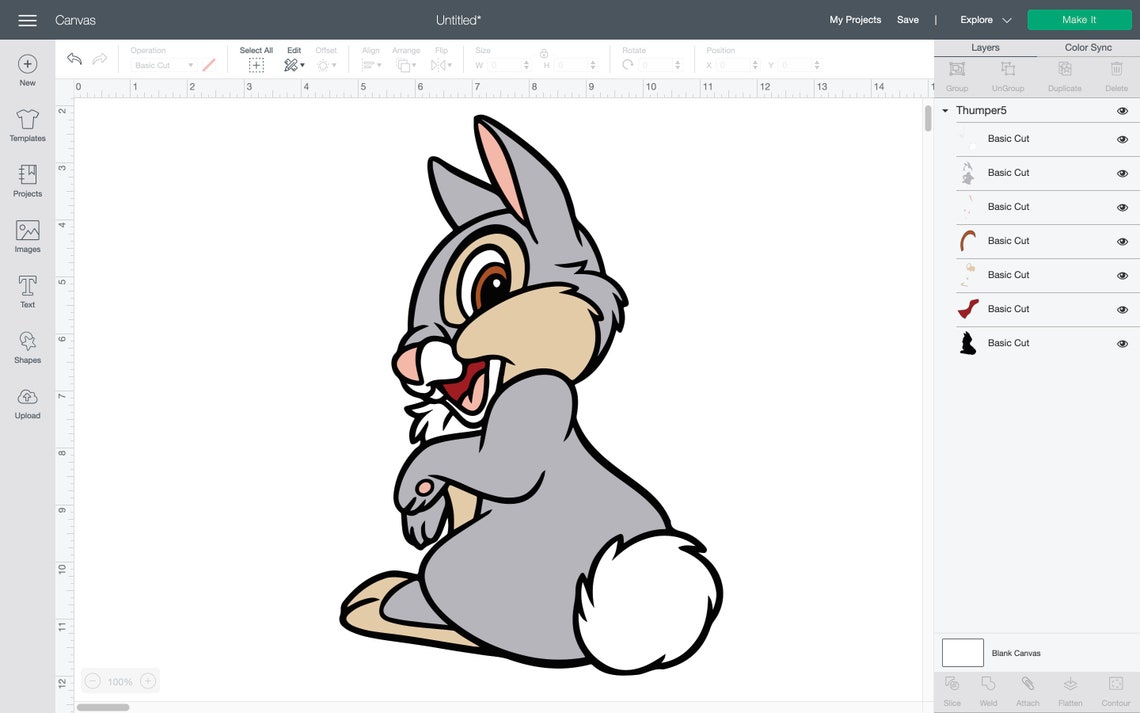Click Save in the top bar
This screenshot has height=713, width=1140.
click(908, 19)
